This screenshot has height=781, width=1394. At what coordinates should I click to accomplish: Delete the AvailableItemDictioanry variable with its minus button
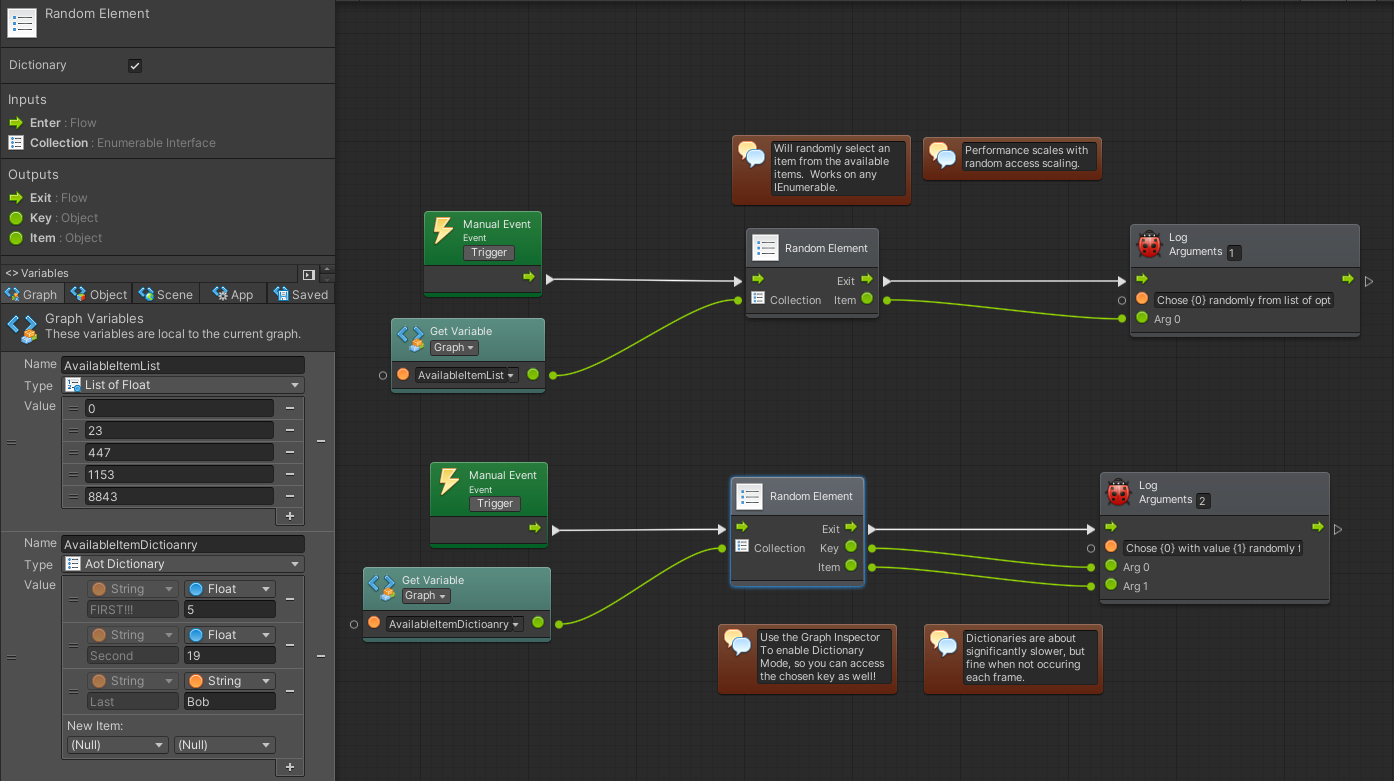pos(321,656)
